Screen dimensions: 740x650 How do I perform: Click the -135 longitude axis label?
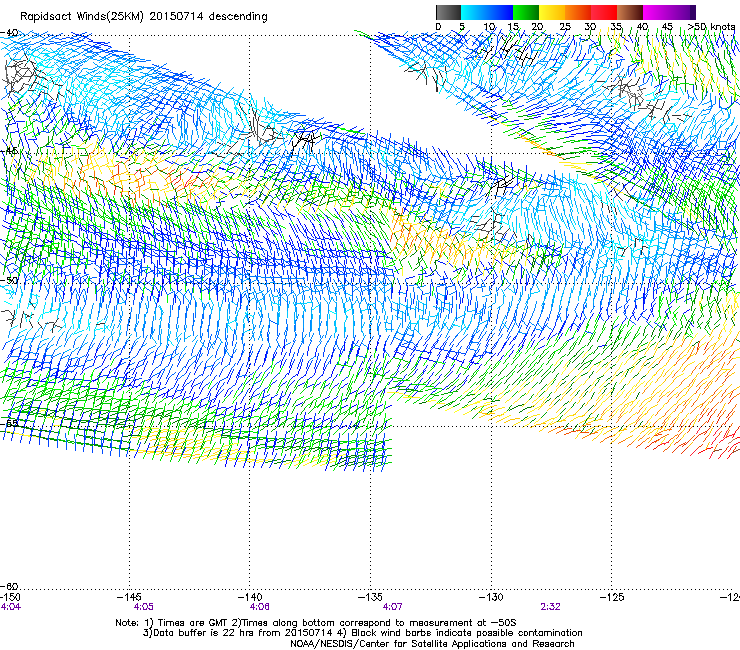pos(370,597)
